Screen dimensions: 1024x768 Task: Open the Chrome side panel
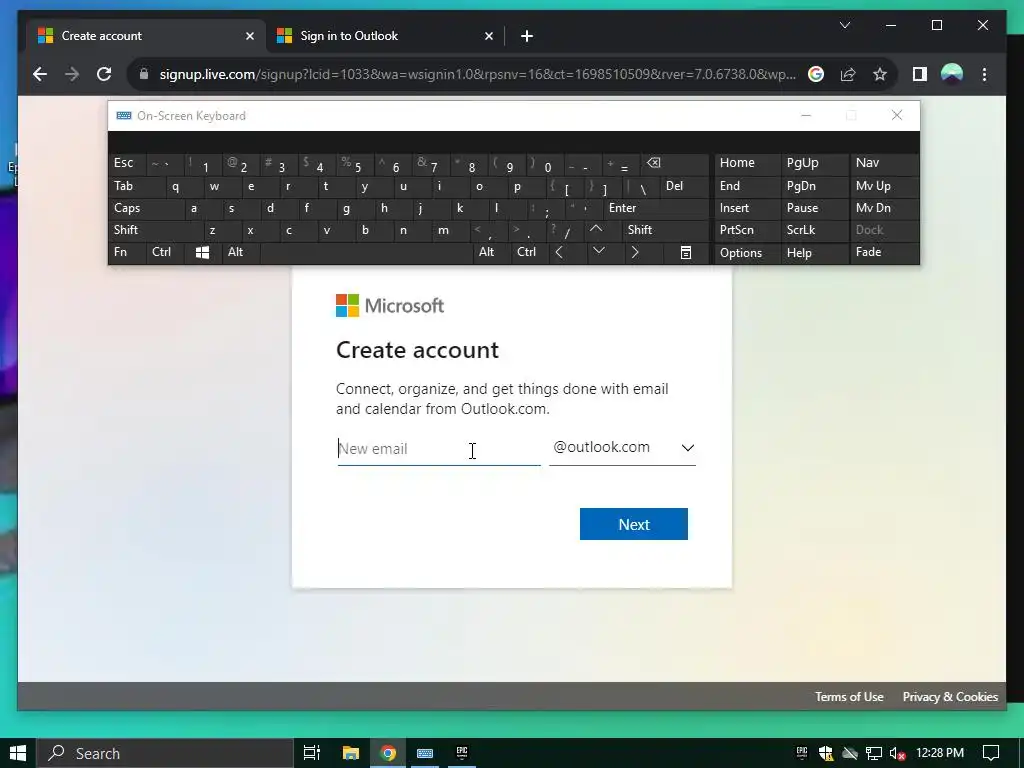[x=920, y=74]
